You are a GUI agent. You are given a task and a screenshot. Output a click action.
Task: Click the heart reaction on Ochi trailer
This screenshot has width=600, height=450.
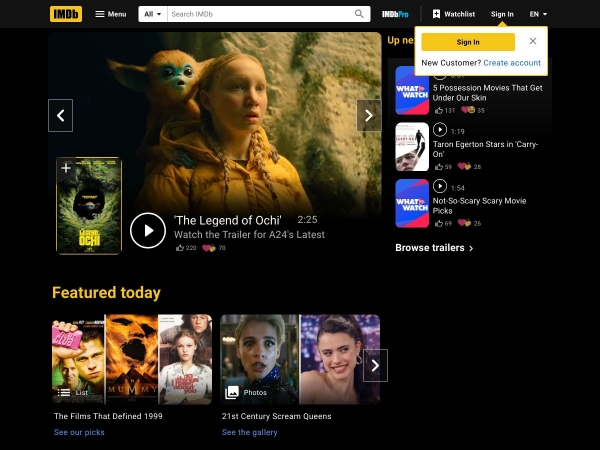pos(209,248)
